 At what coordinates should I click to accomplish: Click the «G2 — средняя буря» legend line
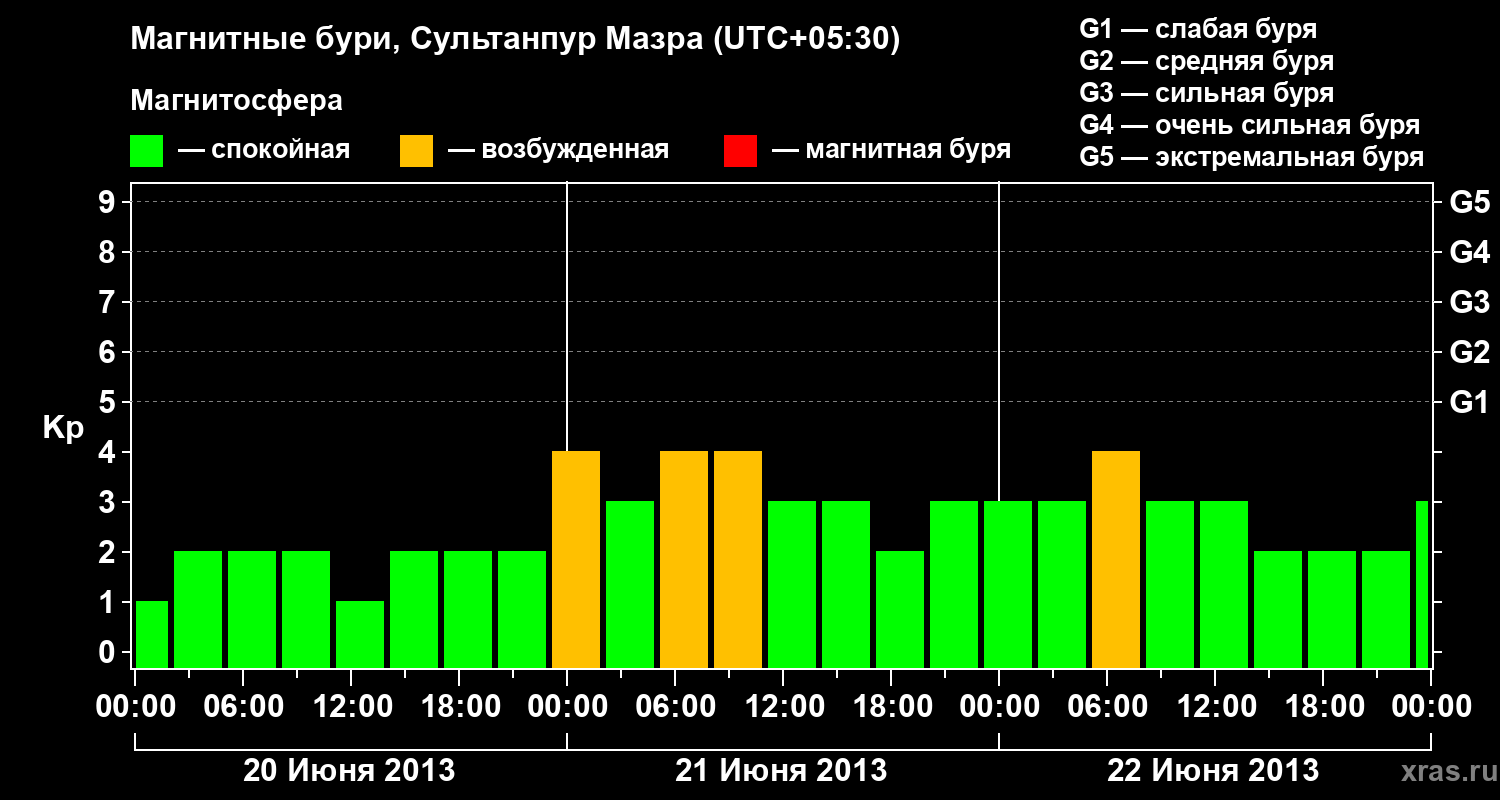pyautogui.click(x=1206, y=61)
